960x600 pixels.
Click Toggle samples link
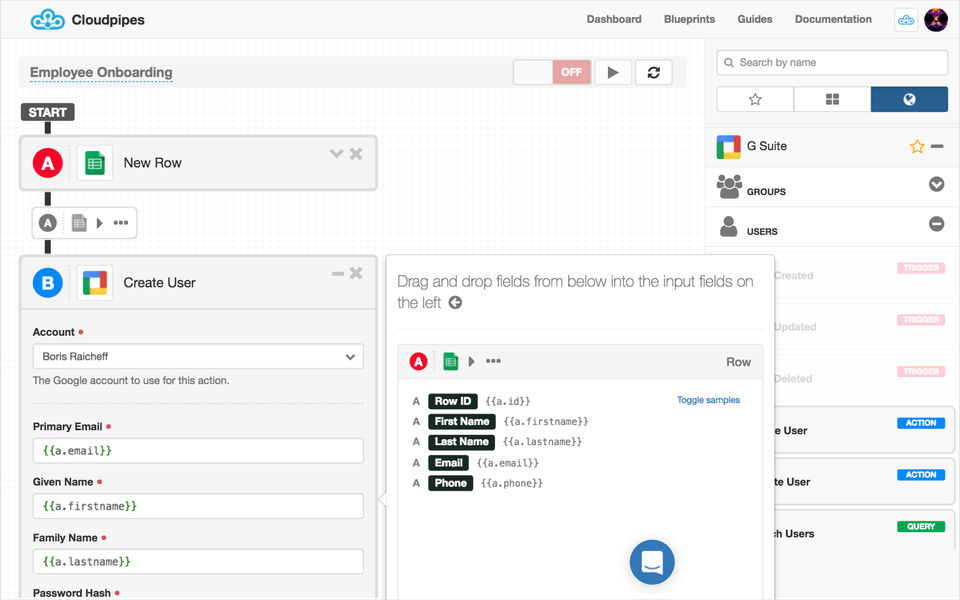pos(708,400)
